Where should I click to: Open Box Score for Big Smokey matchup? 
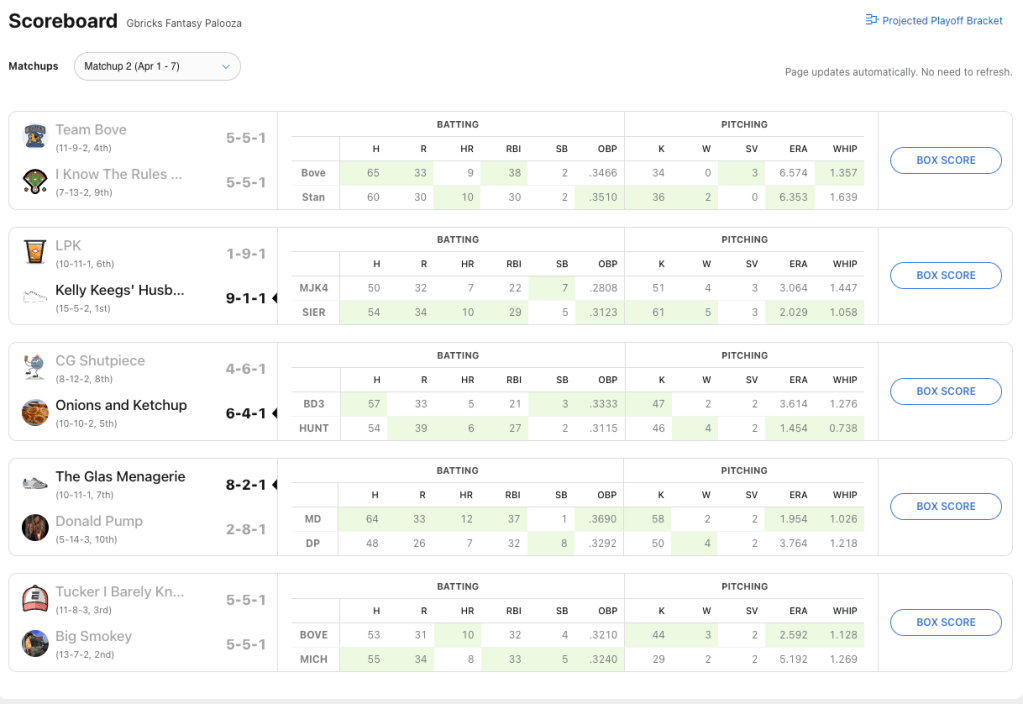pyautogui.click(x=945, y=622)
